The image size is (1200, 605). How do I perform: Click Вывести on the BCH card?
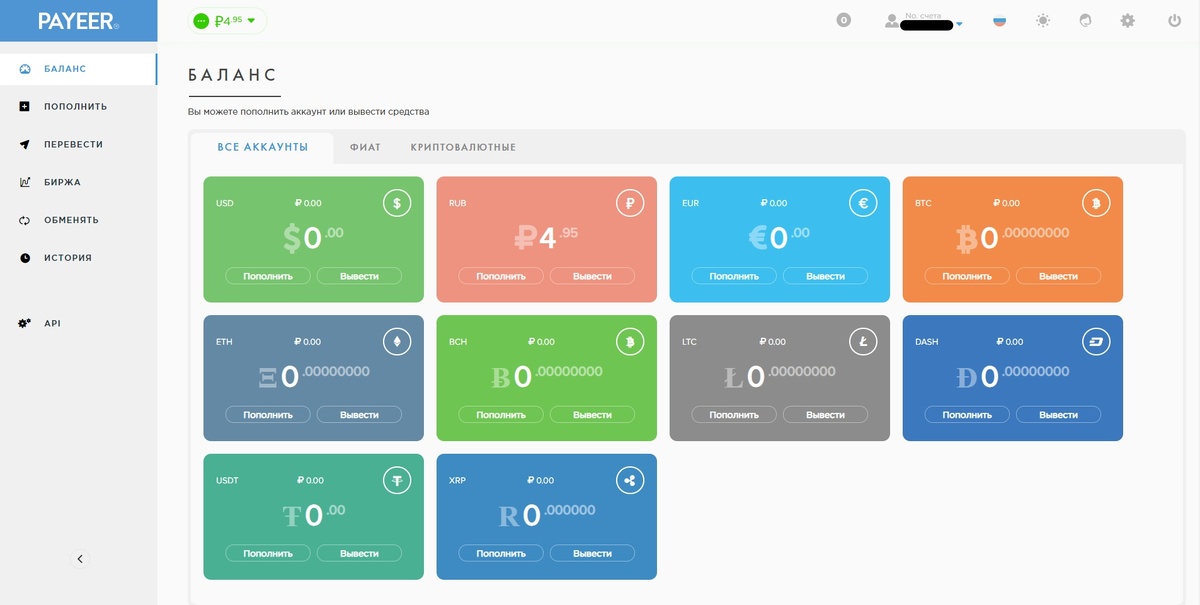(592, 414)
